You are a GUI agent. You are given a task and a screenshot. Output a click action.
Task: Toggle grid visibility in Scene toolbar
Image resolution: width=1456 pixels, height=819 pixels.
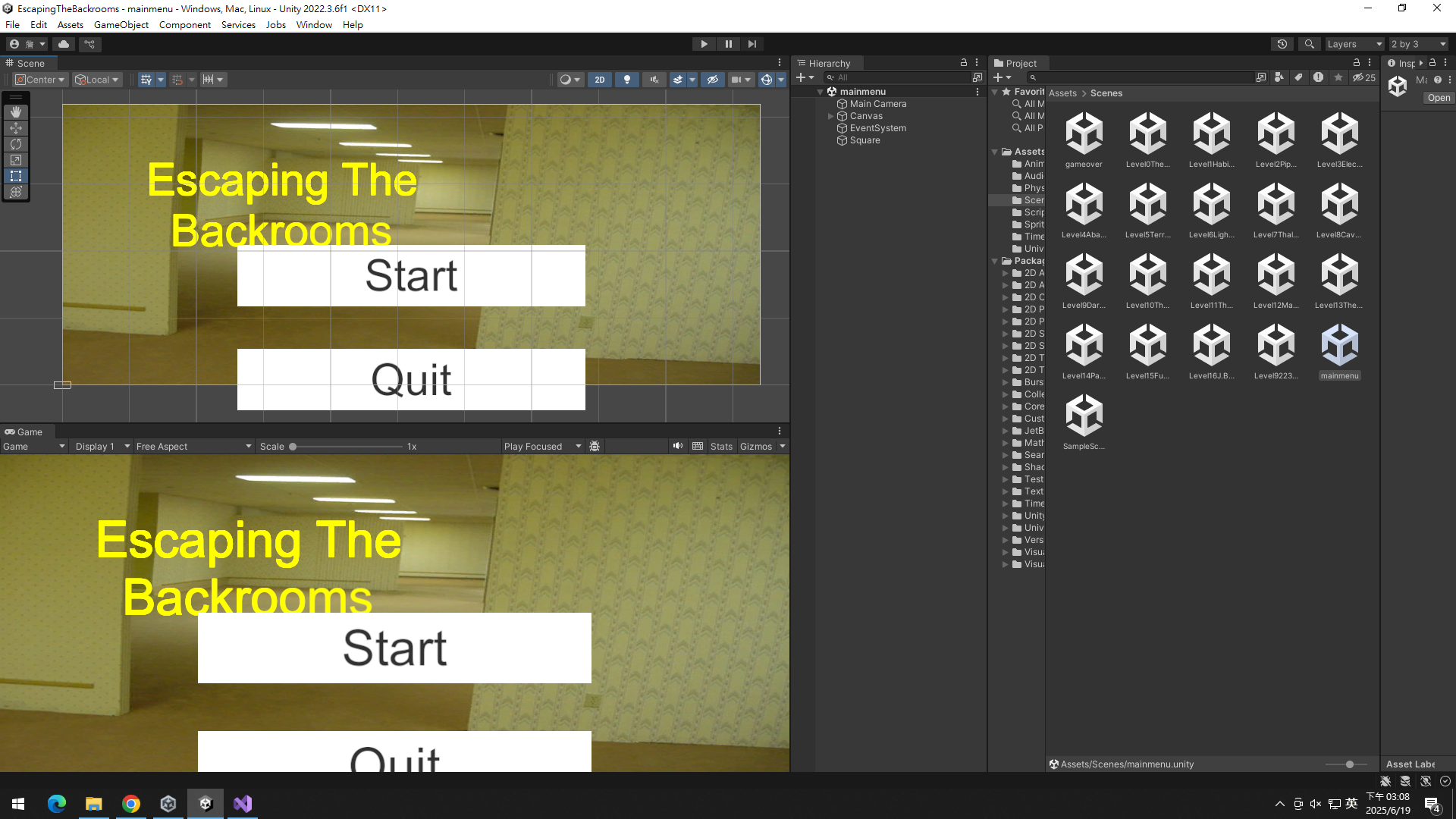point(146,80)
